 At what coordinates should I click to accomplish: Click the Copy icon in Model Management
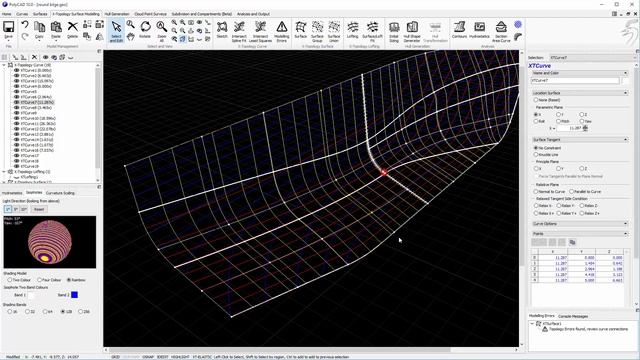[x=39, y=27]
